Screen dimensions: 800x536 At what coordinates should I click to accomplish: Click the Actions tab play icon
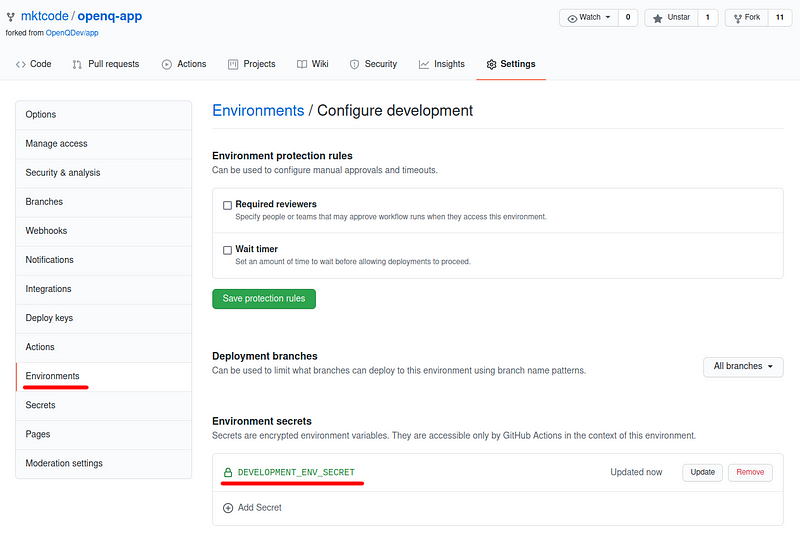167,64
